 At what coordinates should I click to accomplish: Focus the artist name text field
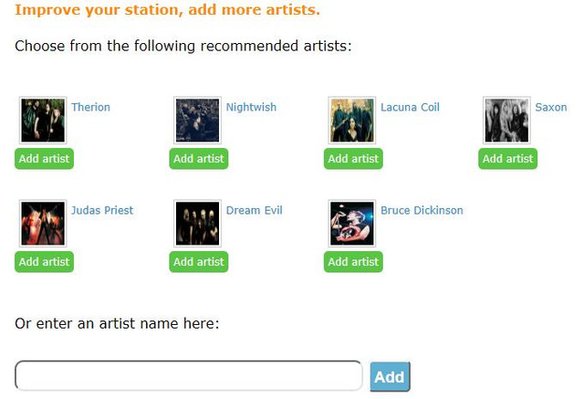click(188, 376)
